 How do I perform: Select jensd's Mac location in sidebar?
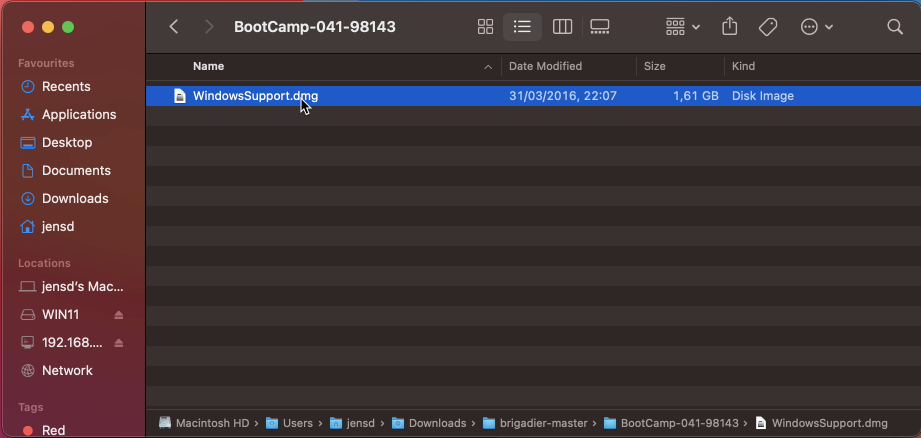[x=72, y=287]
